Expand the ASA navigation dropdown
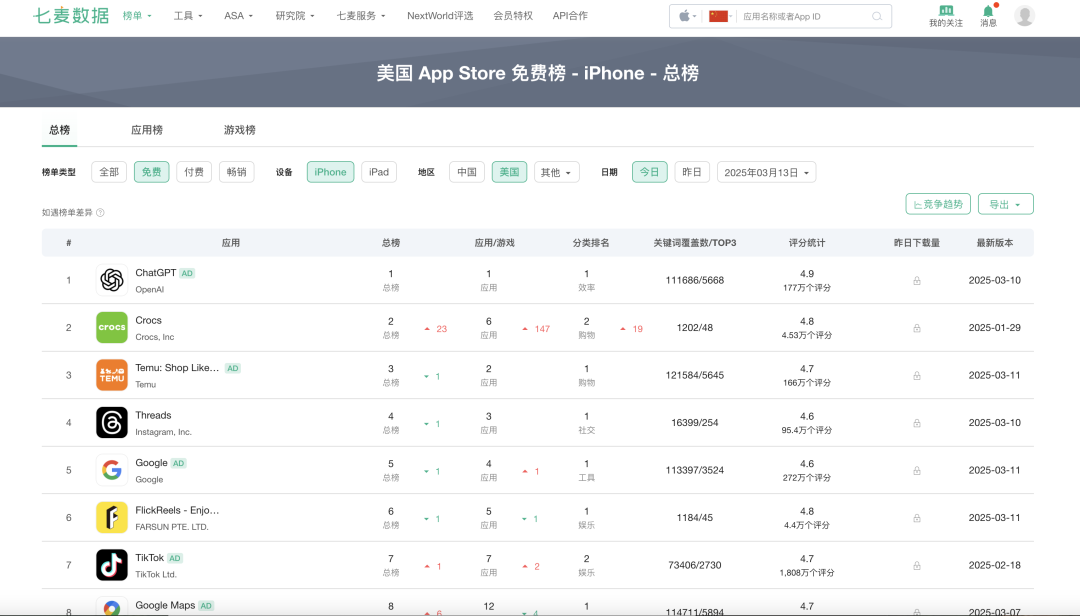This screenshot has height=616, width=1080. [x=238, y=16]
